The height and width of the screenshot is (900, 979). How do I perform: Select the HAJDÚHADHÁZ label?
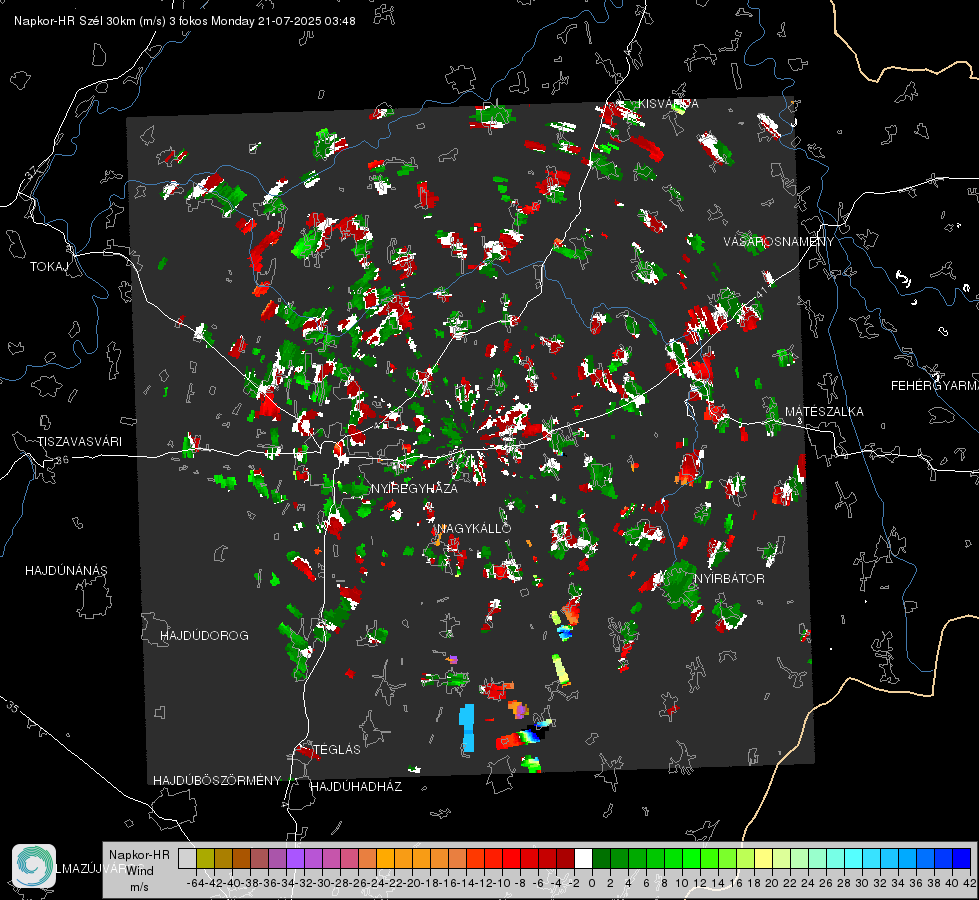tap(356, 787)
